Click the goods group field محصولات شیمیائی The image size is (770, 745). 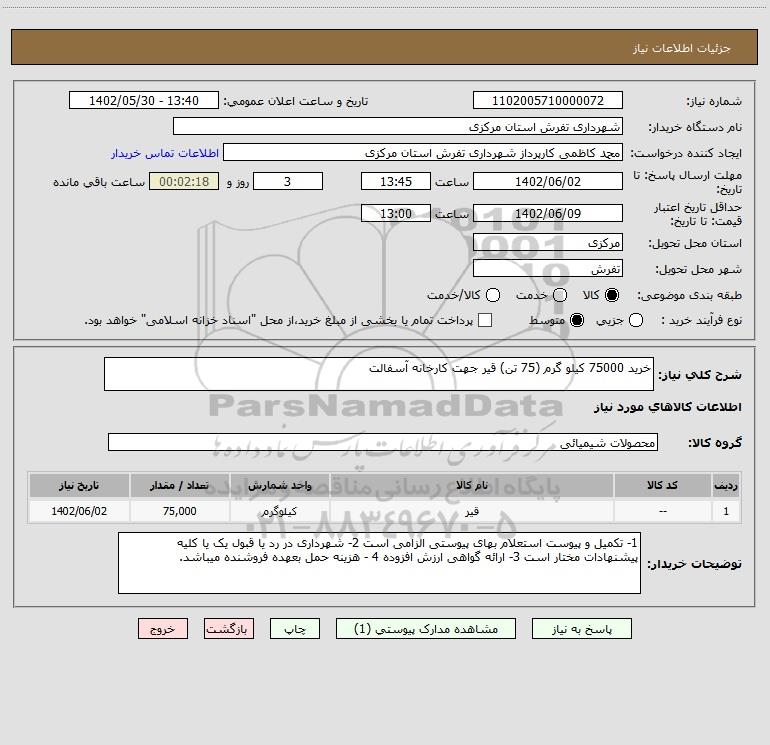(383, 442)
